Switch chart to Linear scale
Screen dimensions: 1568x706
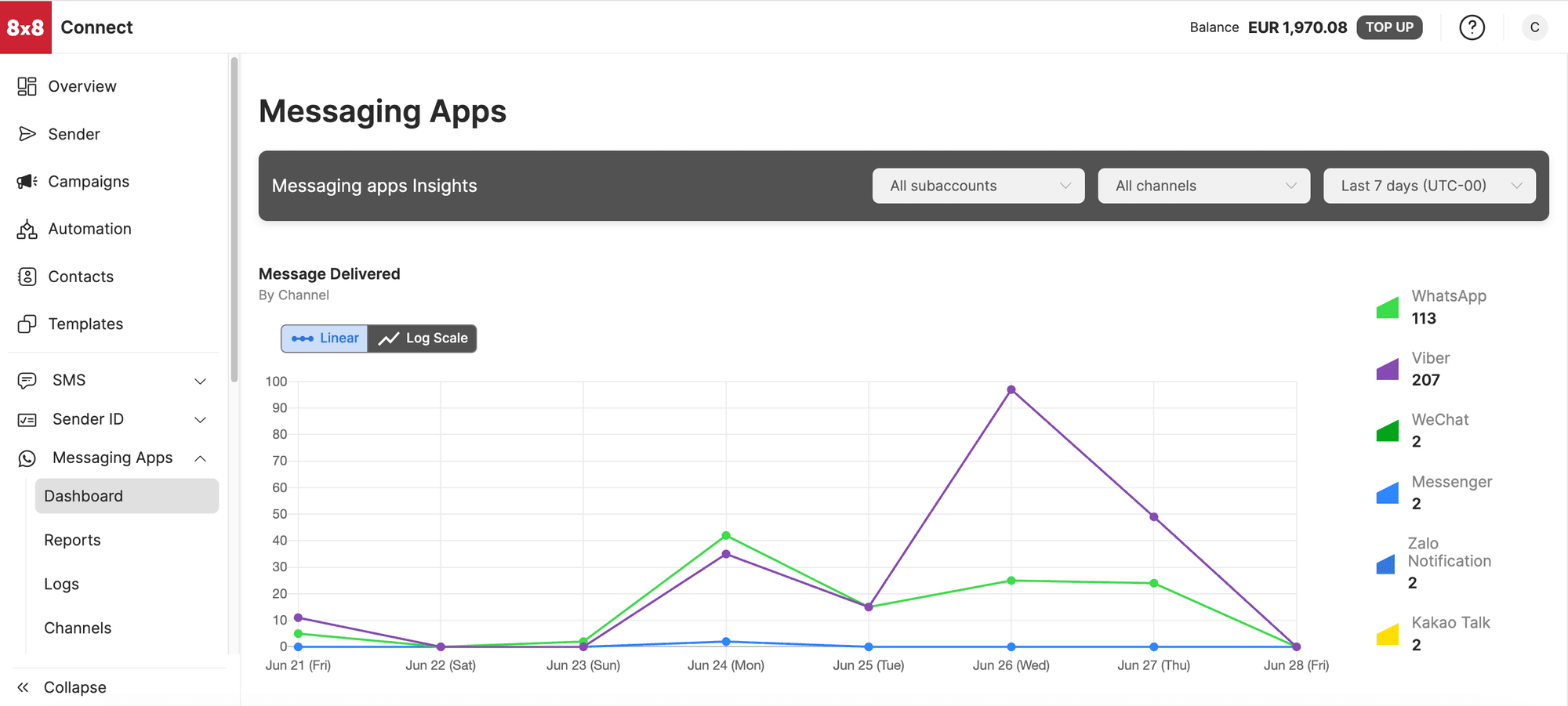(x=325, y=339)
